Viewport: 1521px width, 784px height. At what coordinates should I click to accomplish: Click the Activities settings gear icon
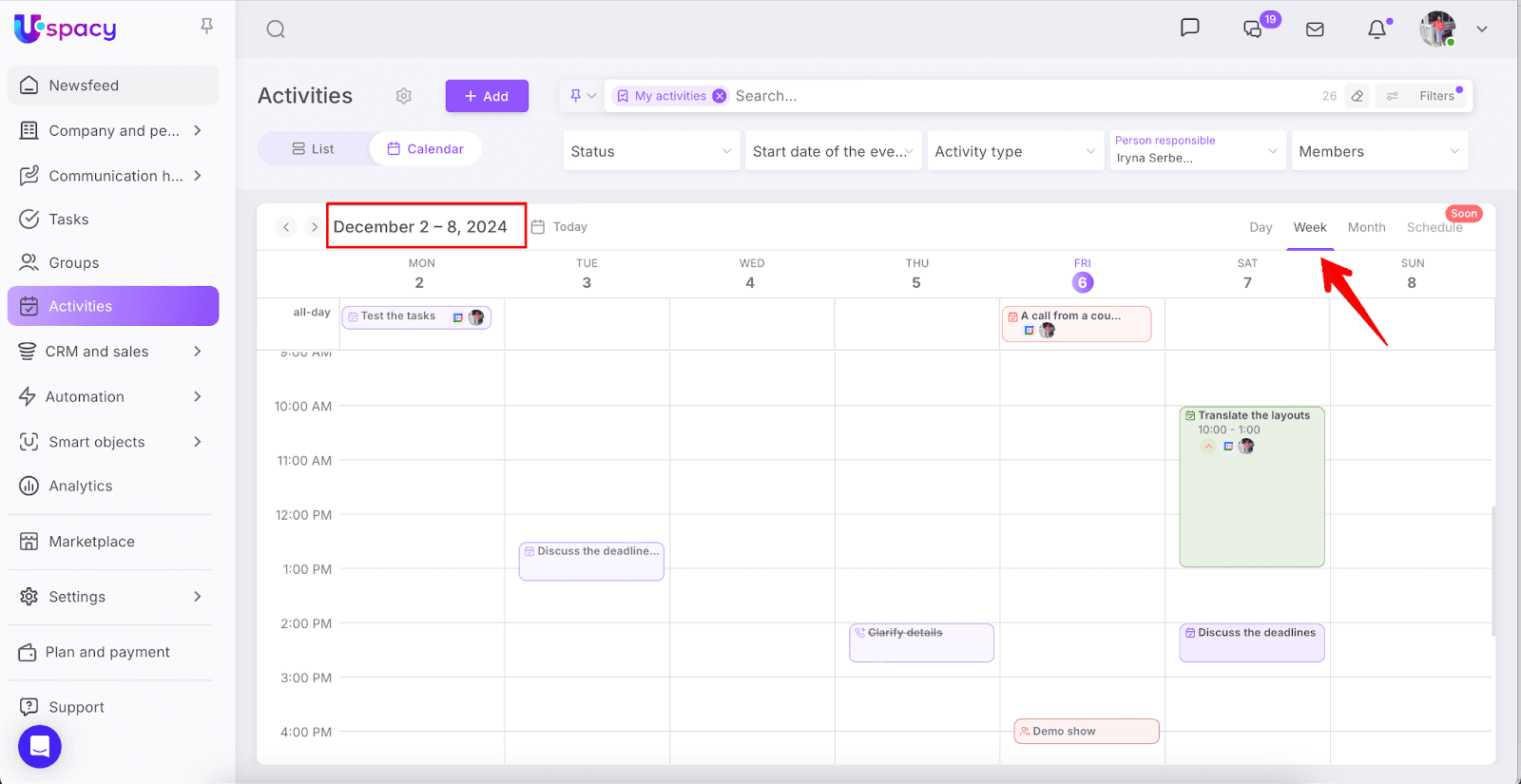(x=404, y=96)
